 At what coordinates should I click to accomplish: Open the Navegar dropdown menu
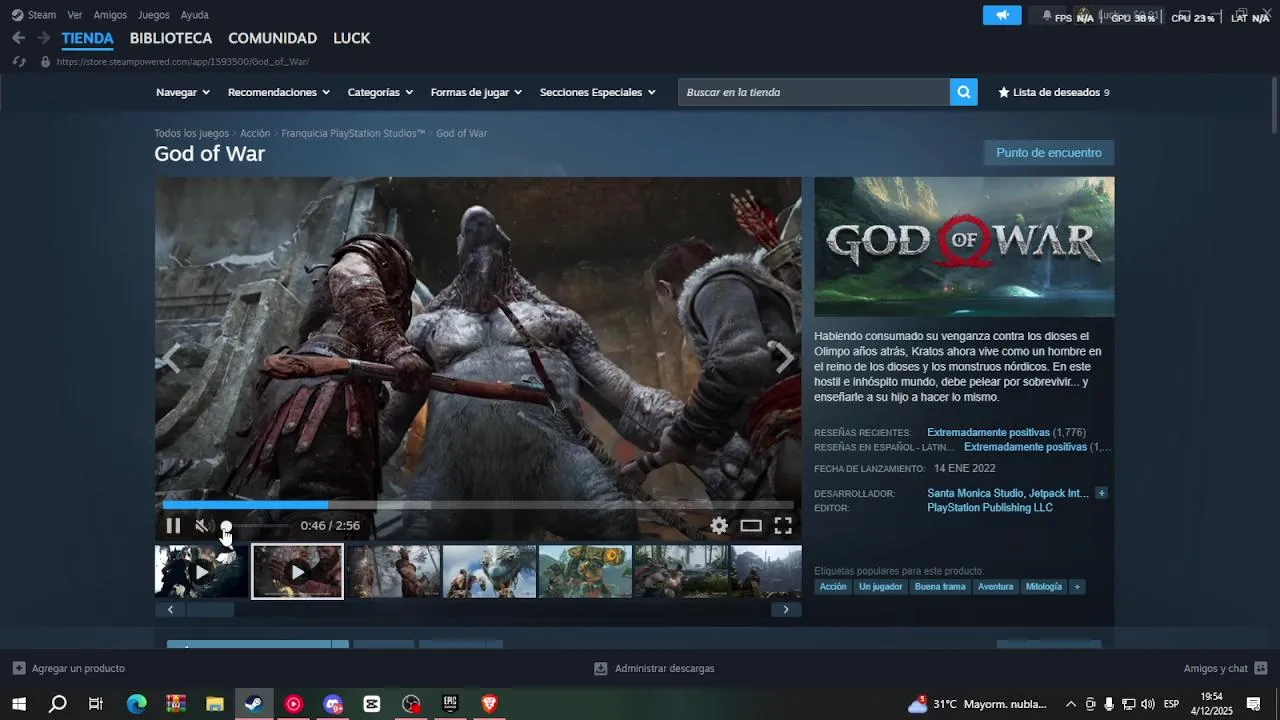pyautogui.click(x=183, y=92)
